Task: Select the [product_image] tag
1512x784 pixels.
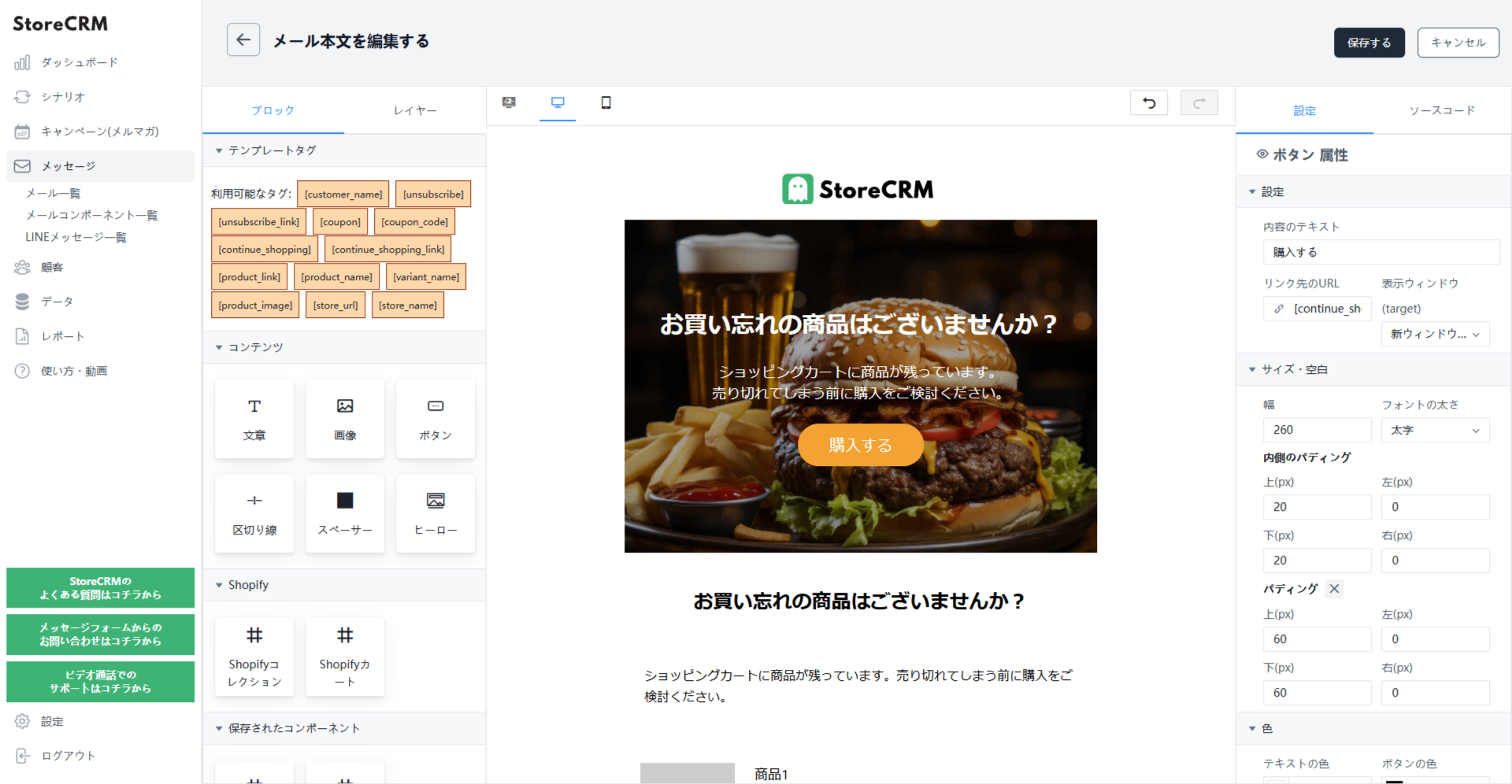Action: point(255,305)
